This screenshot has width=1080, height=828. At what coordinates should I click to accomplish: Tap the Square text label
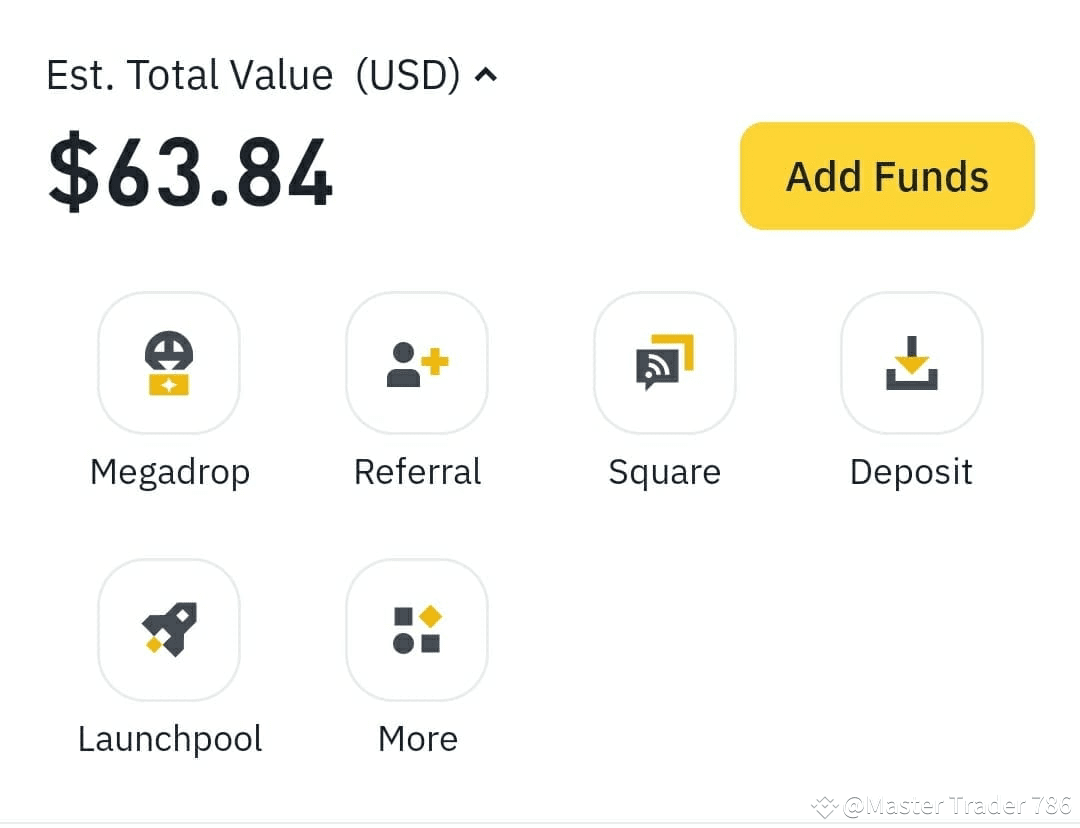pos(665,473)
